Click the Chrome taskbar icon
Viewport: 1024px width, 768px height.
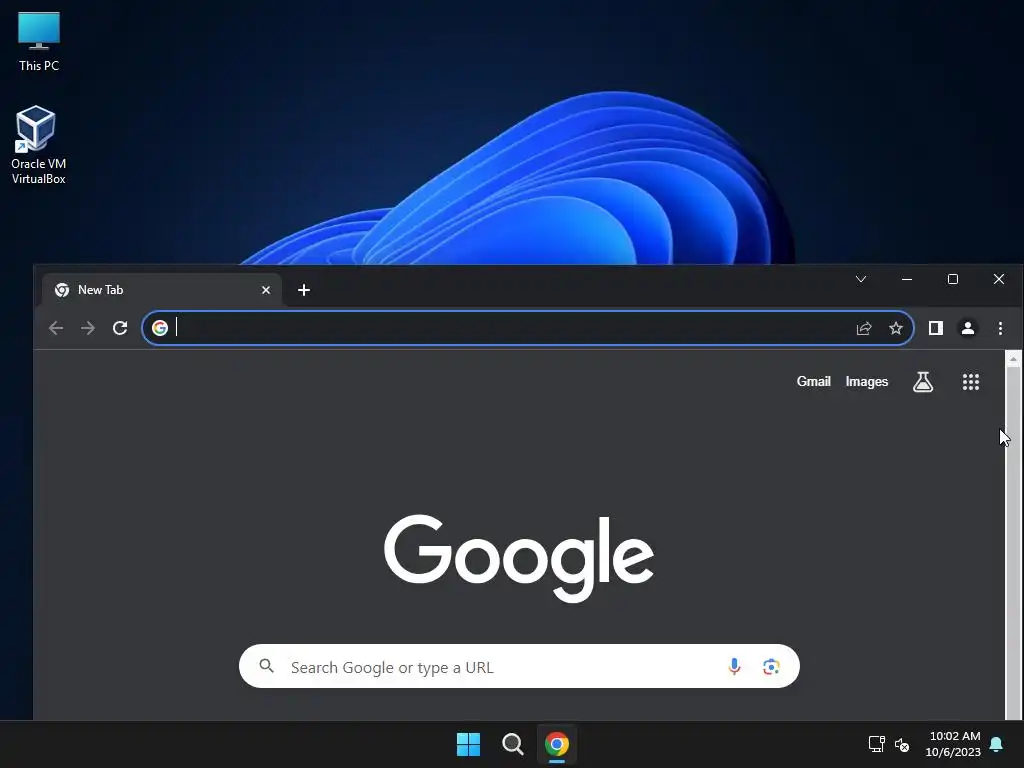click(x=556, y=744)
